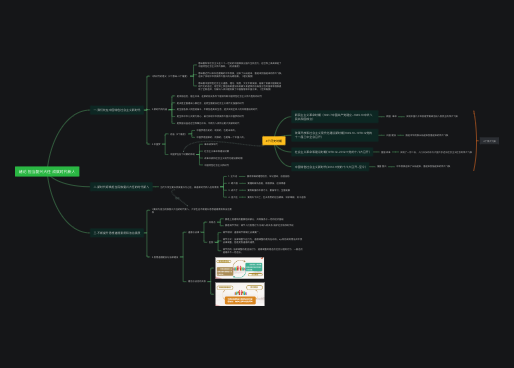Open the upper embedded slide image
Screen dimensions: 514x368
[x=240, y=268]
